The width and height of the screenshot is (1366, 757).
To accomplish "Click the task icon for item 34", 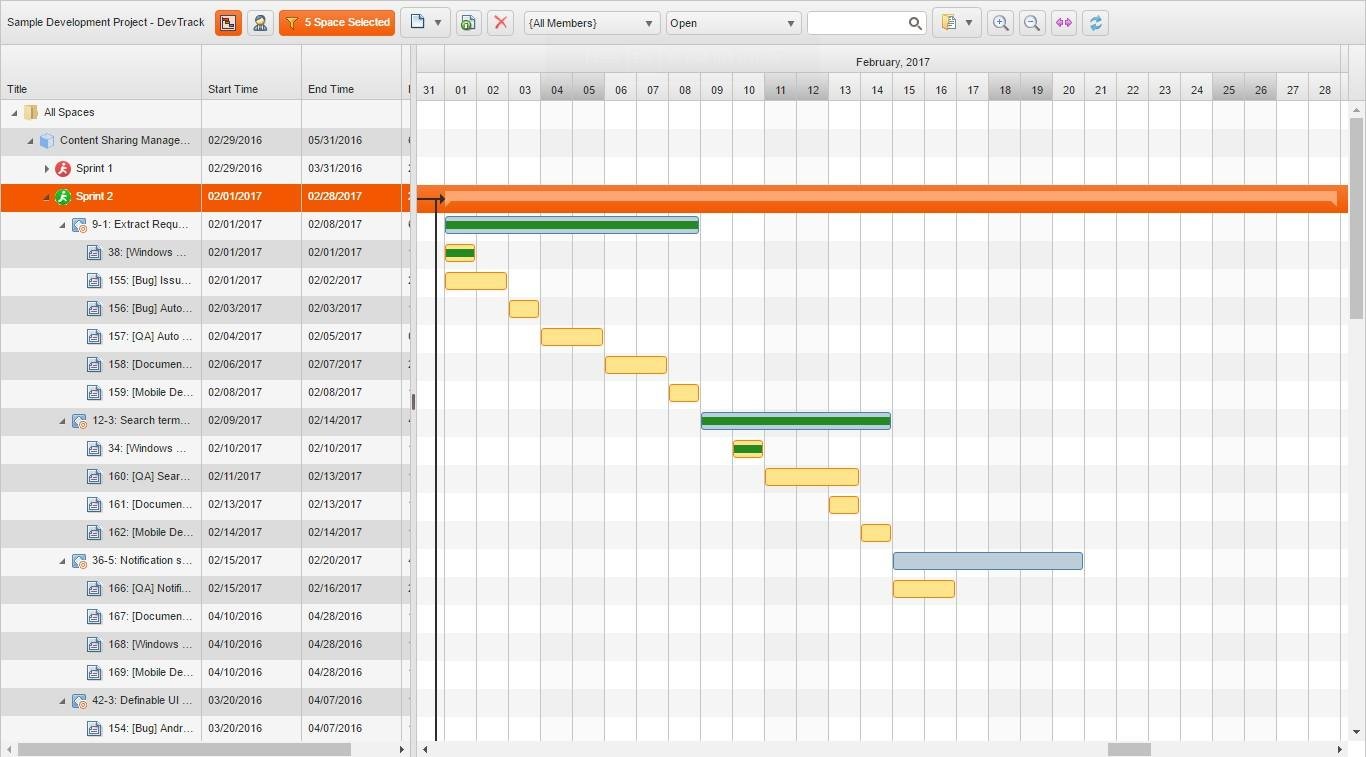I will 94,449.
